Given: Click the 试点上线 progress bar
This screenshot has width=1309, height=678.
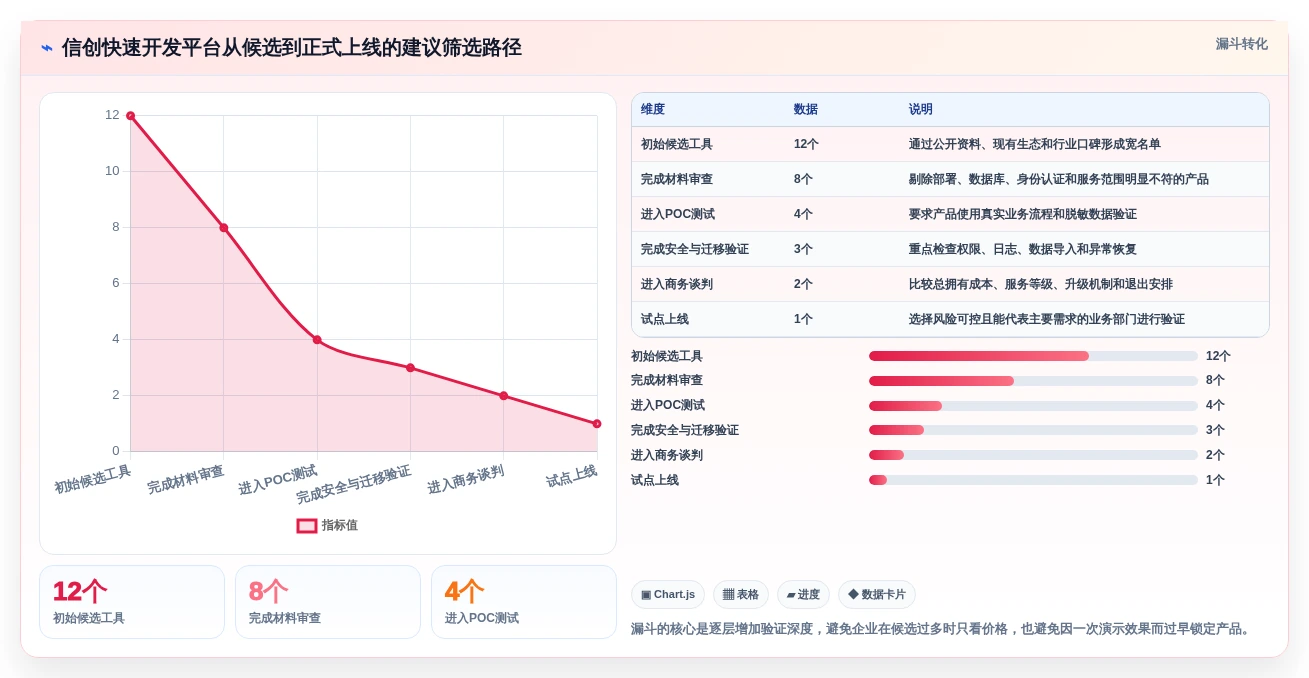Looking at the screenshot, I should [1033, 480].
